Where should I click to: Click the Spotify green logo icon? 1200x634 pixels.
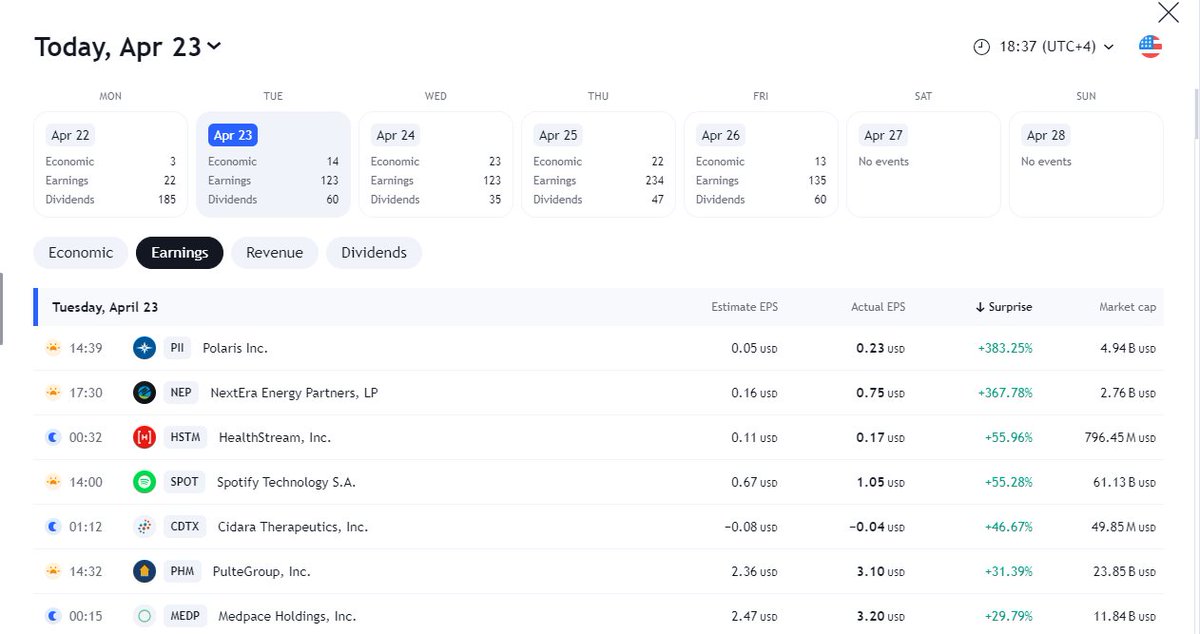click(144, 482)
